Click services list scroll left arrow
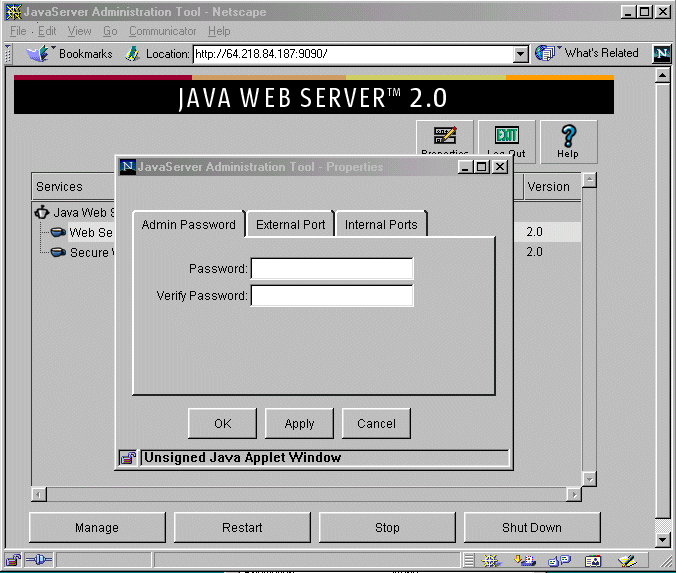 pos(39,495)
